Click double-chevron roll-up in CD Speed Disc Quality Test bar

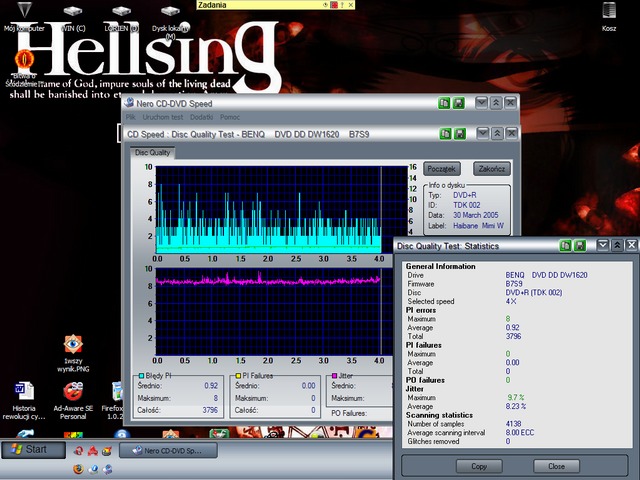click(497, 133)
